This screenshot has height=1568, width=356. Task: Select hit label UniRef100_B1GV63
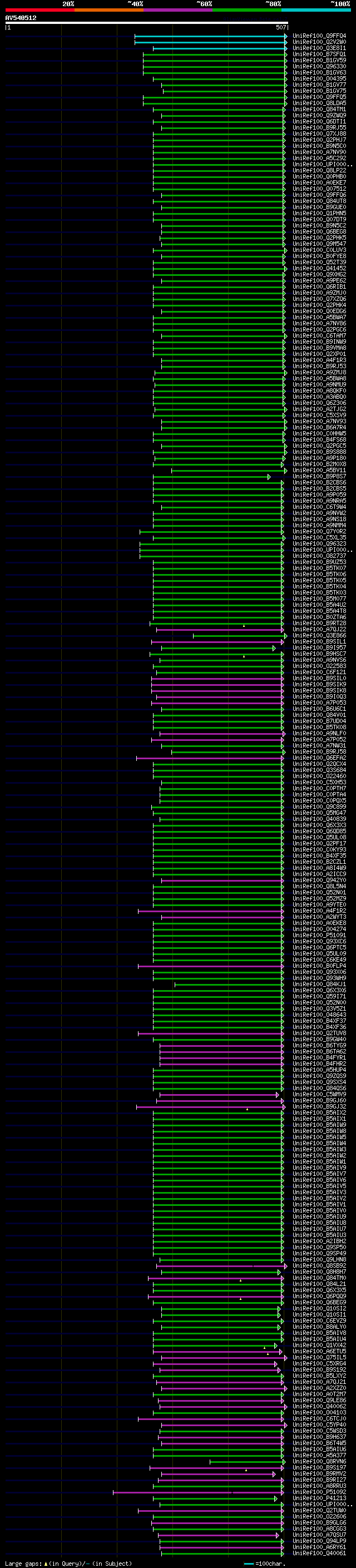click(x=319, y=72)
